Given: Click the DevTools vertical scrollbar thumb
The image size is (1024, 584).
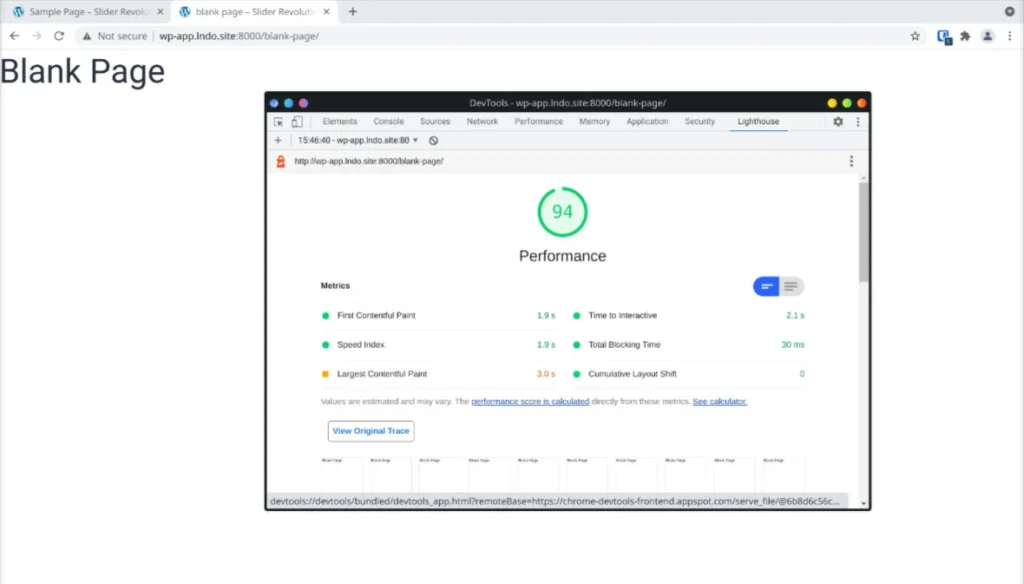Looking at the screenshot, I should [x=863, y=232].
